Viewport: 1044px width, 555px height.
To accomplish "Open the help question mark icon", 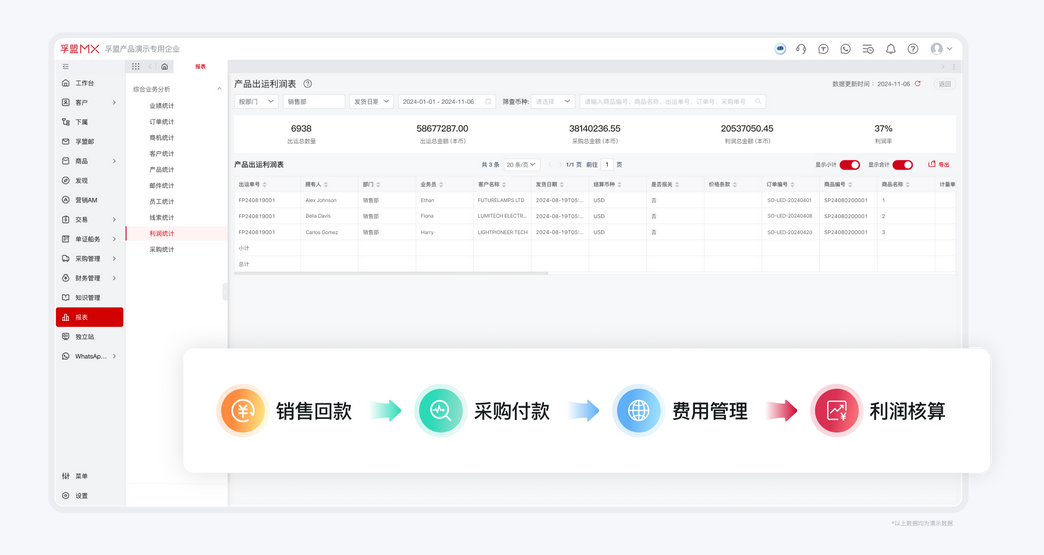I will 912,49.
